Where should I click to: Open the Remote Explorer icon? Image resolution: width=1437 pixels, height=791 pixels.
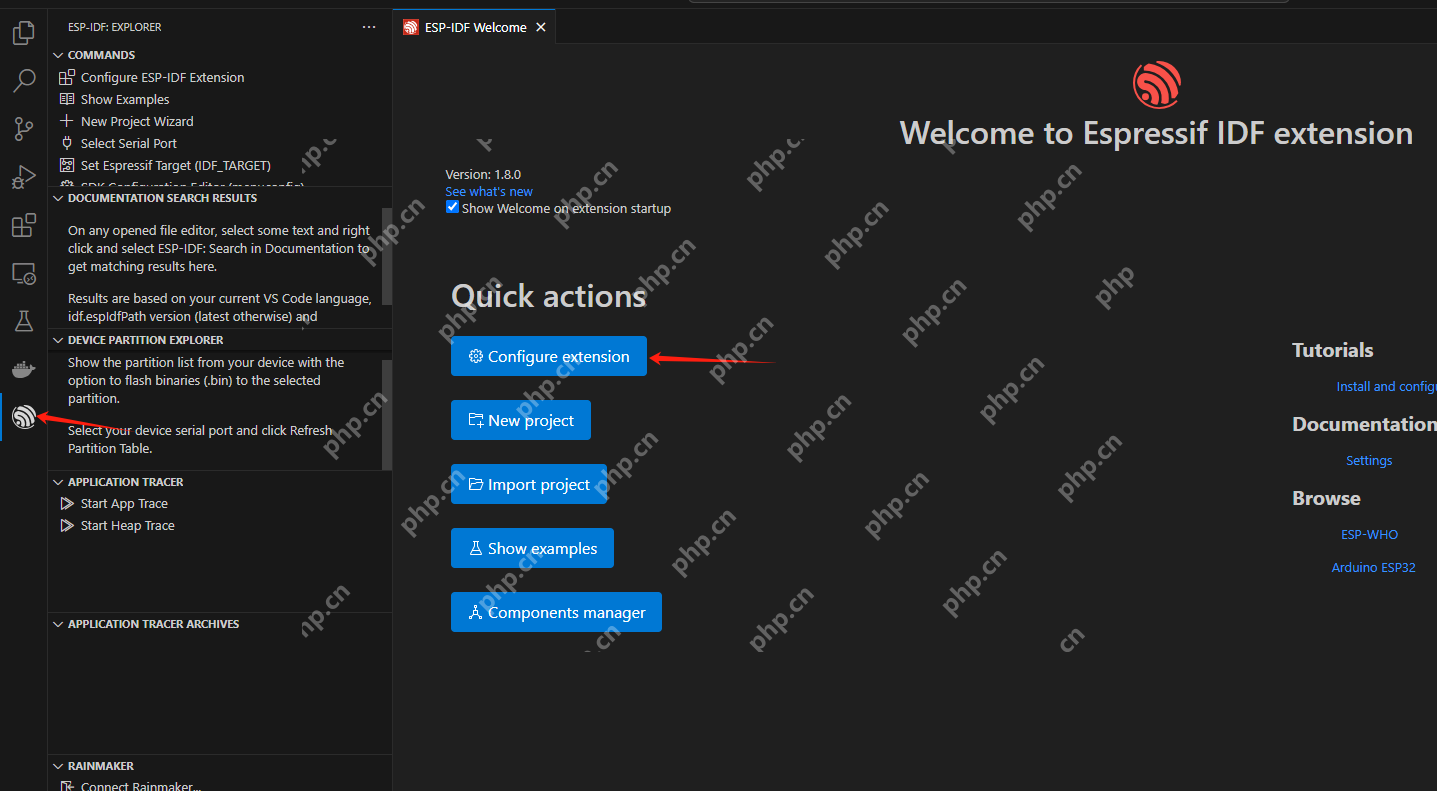[23, 273]
